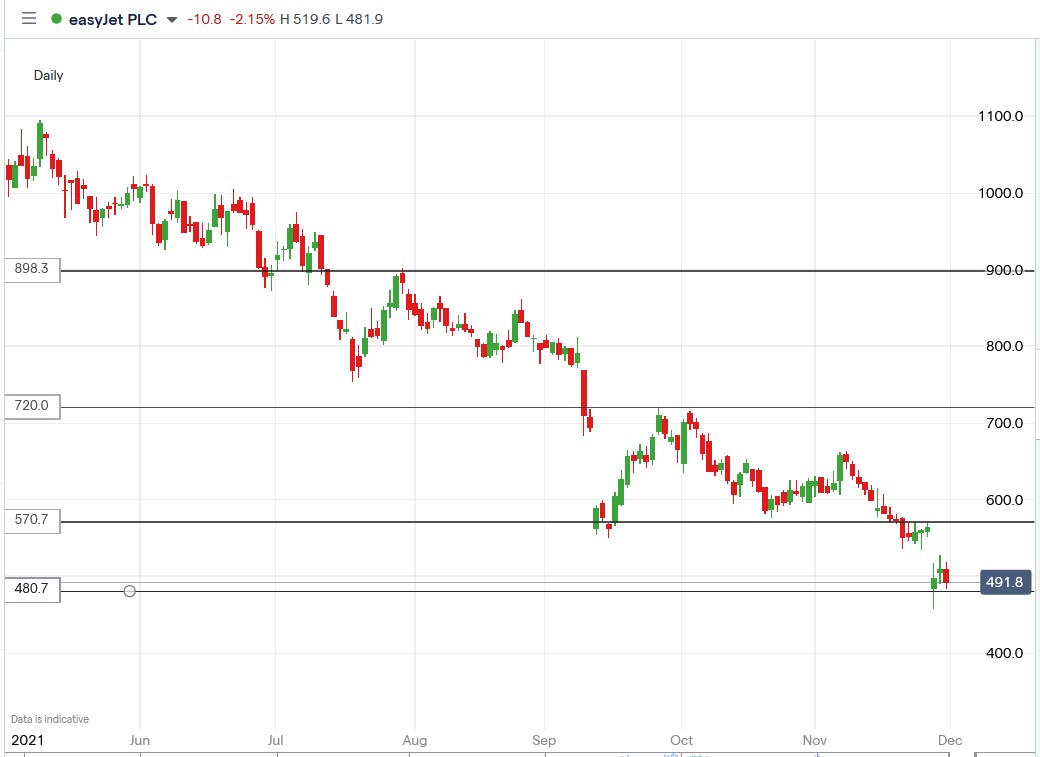Select the easyJet PLC title text
This screenshot has height=757, width=1040.
pos(110,18)
